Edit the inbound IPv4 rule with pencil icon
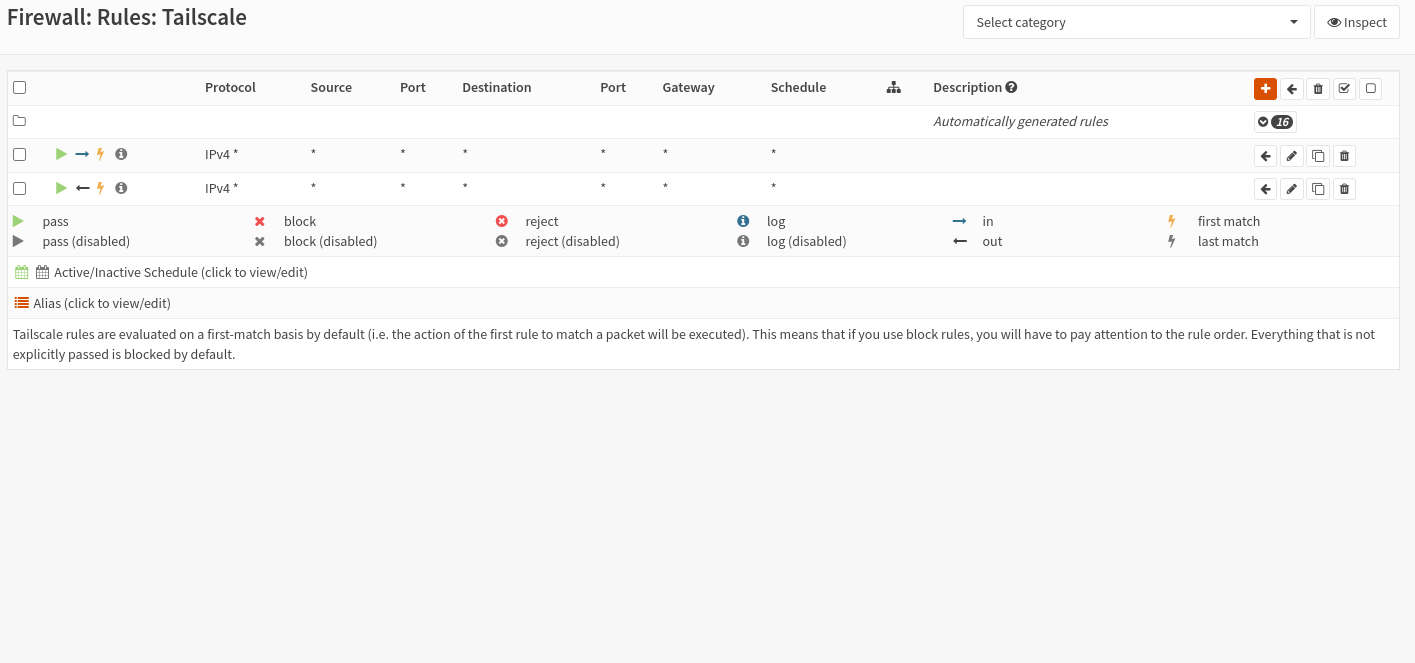The height and width of the screenshot is (663, 1415). coord(1292,156)
